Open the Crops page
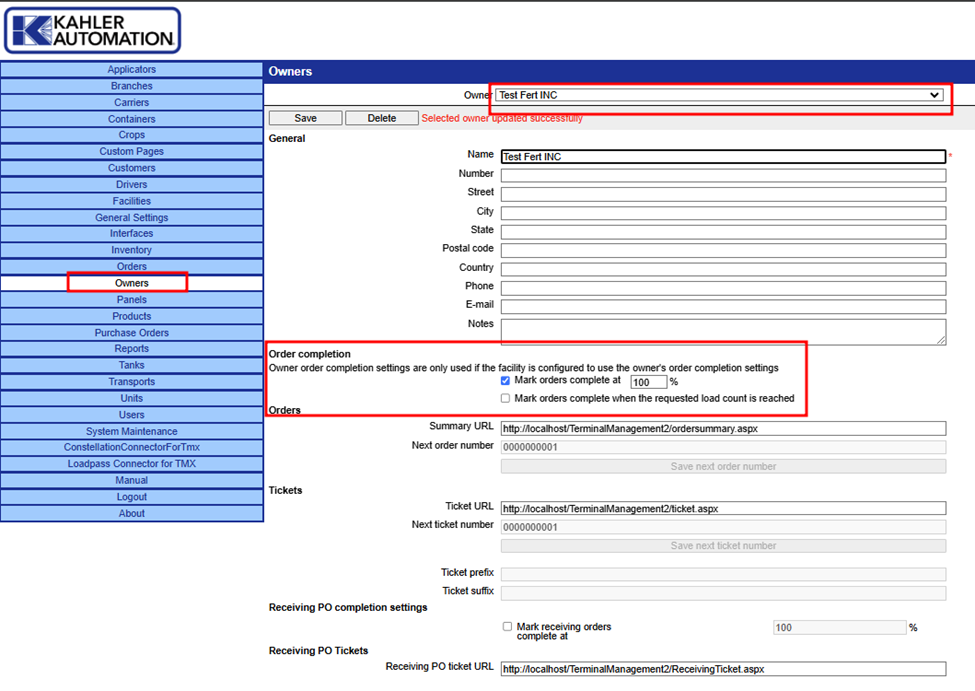 pyautogui.click(x=131, y=135)
